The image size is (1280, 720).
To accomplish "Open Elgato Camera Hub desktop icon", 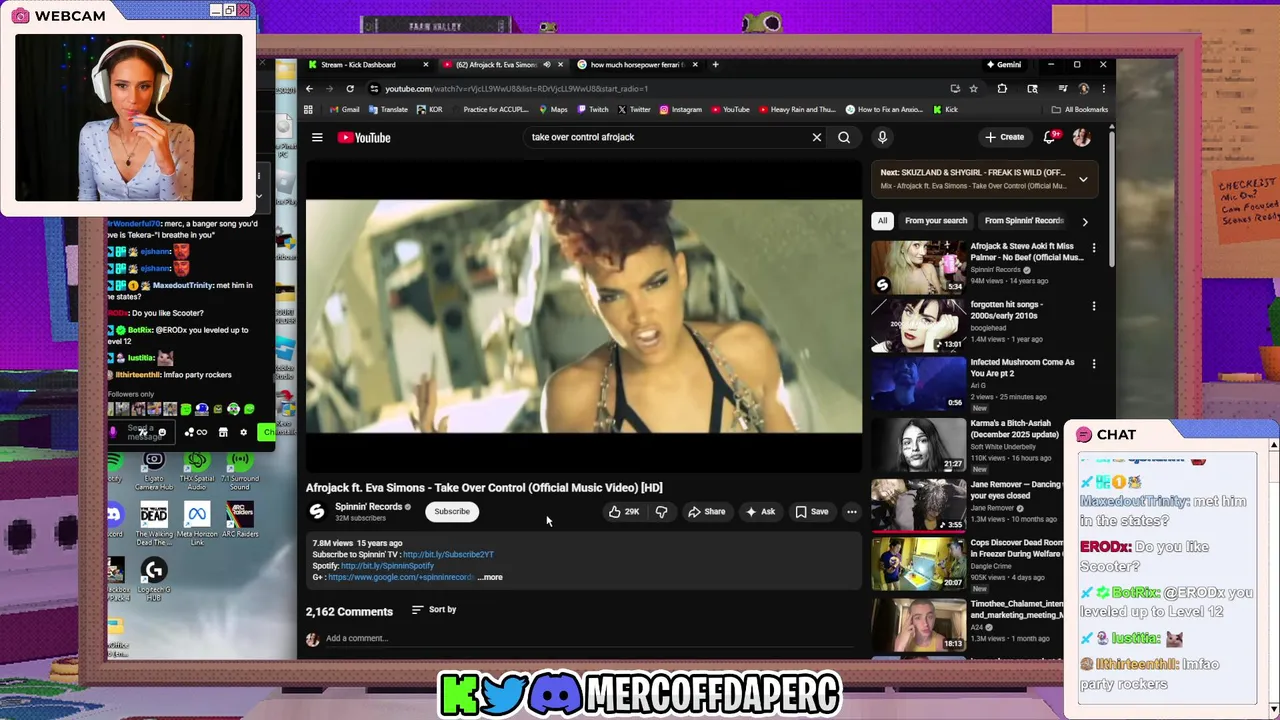I will (x=154, y=472).
